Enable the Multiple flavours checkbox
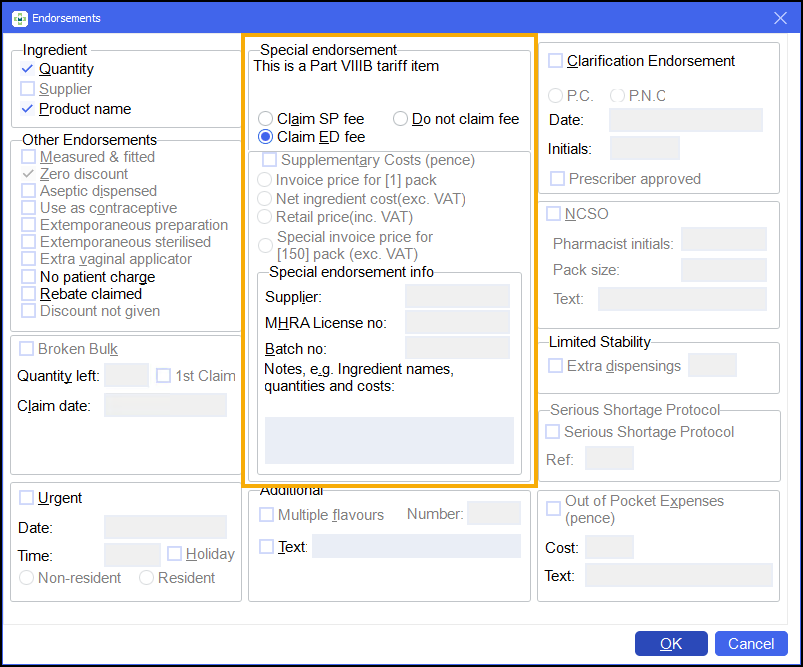This screenshot has height=667, width=803. [x=266, y=515]
